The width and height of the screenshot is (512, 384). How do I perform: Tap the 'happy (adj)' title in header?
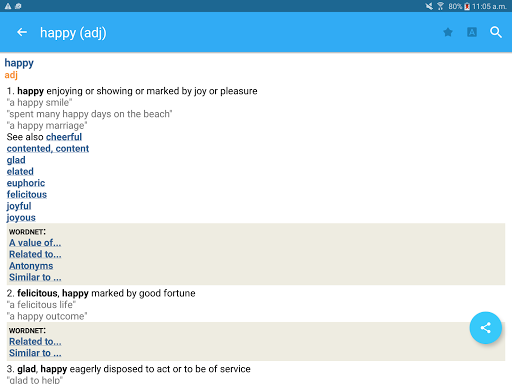[73, 33]
